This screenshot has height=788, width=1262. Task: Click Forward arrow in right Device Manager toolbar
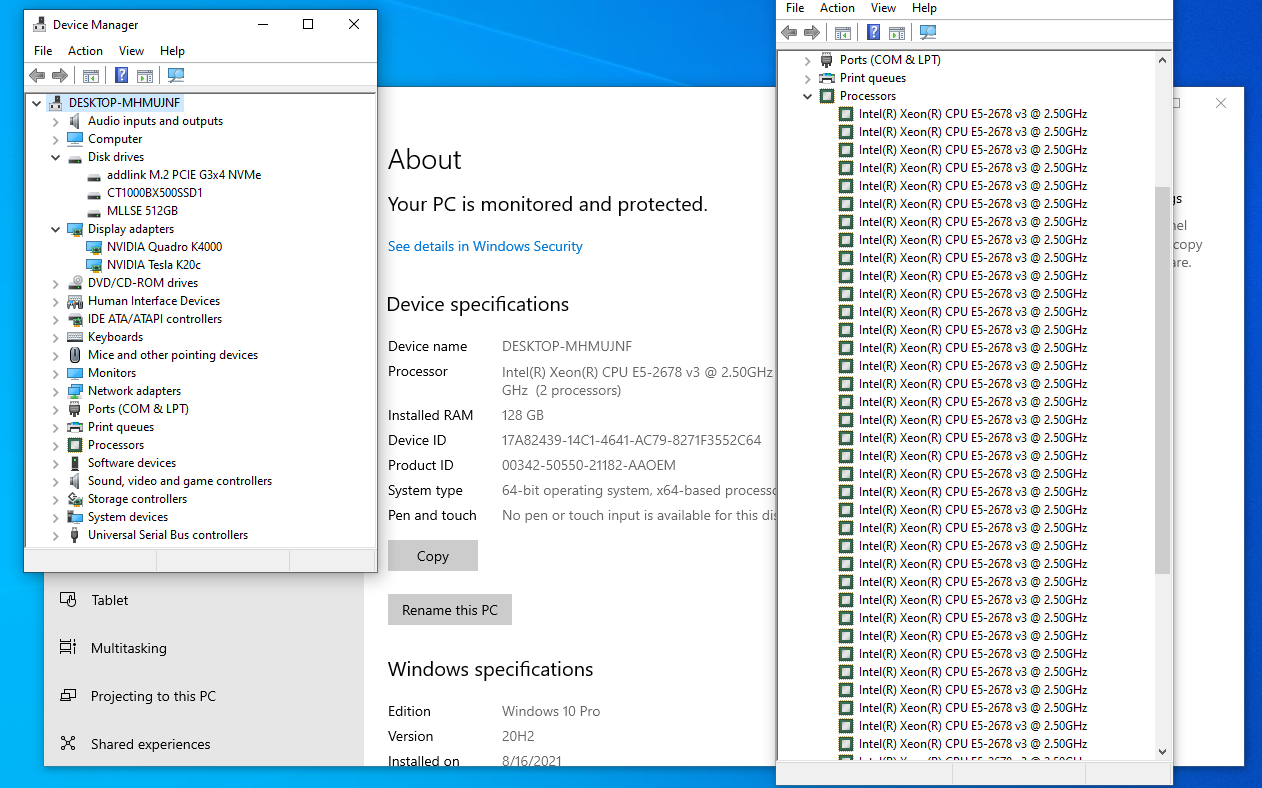(812, 33)
